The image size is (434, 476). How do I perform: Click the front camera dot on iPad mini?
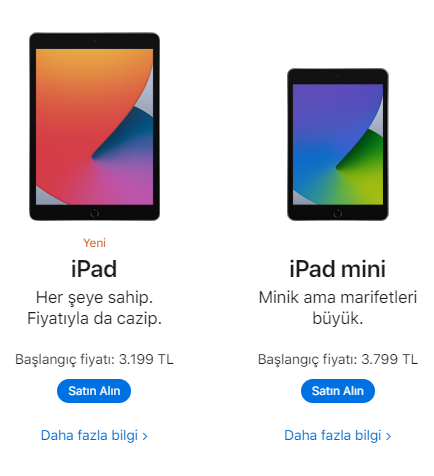(x=338, y=77)
